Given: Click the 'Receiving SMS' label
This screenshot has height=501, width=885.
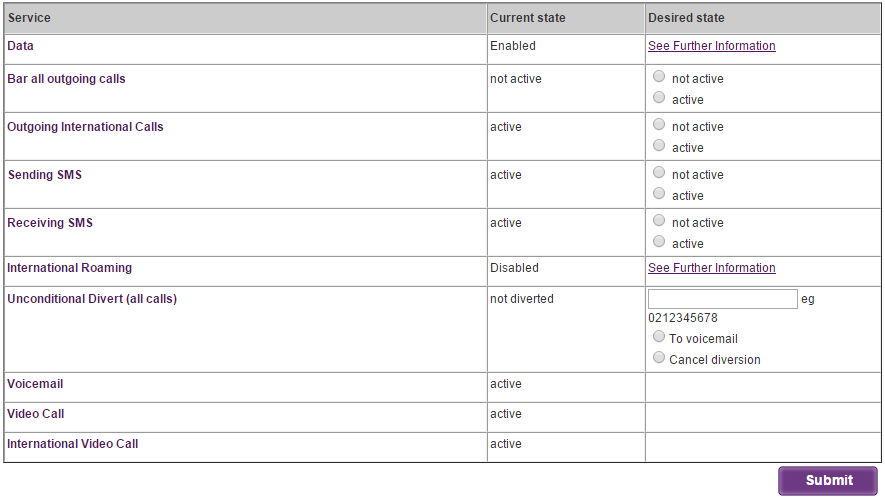Looking at the screenshot, I should click(50, 223).
